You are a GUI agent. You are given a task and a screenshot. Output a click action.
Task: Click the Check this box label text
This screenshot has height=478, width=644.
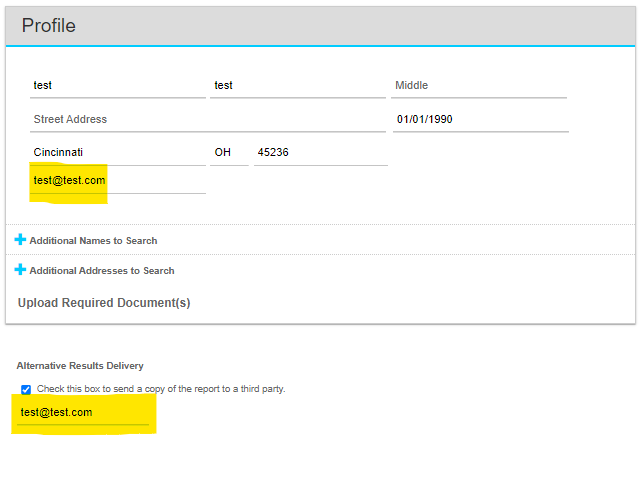tap(161, 389)
